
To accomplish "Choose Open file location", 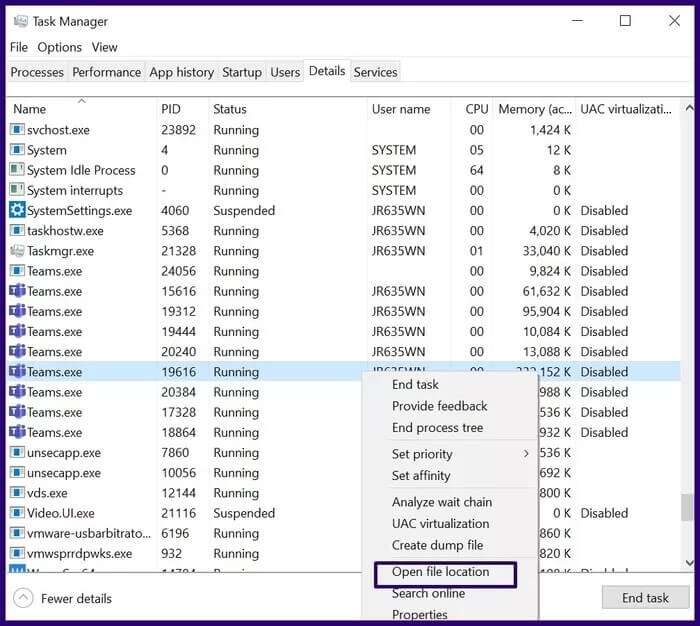I will 440,572.
